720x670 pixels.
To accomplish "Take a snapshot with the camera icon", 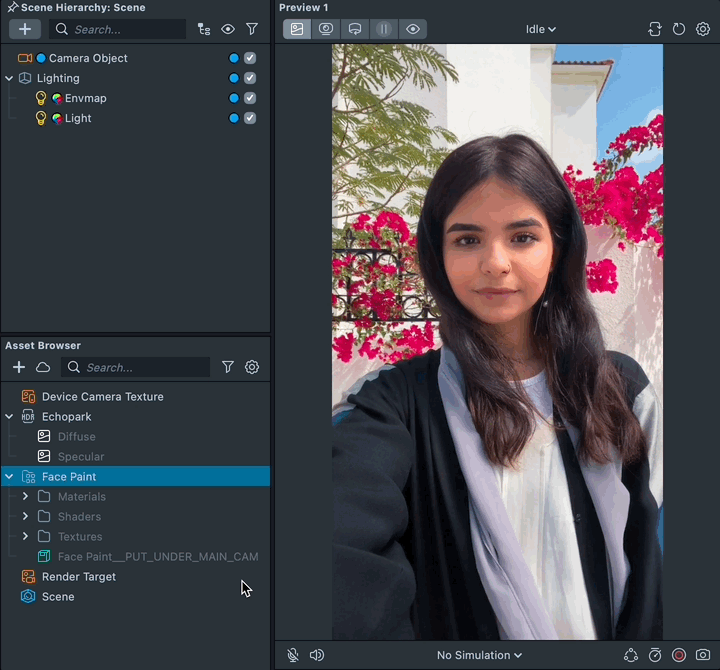I will click(703, 655).
